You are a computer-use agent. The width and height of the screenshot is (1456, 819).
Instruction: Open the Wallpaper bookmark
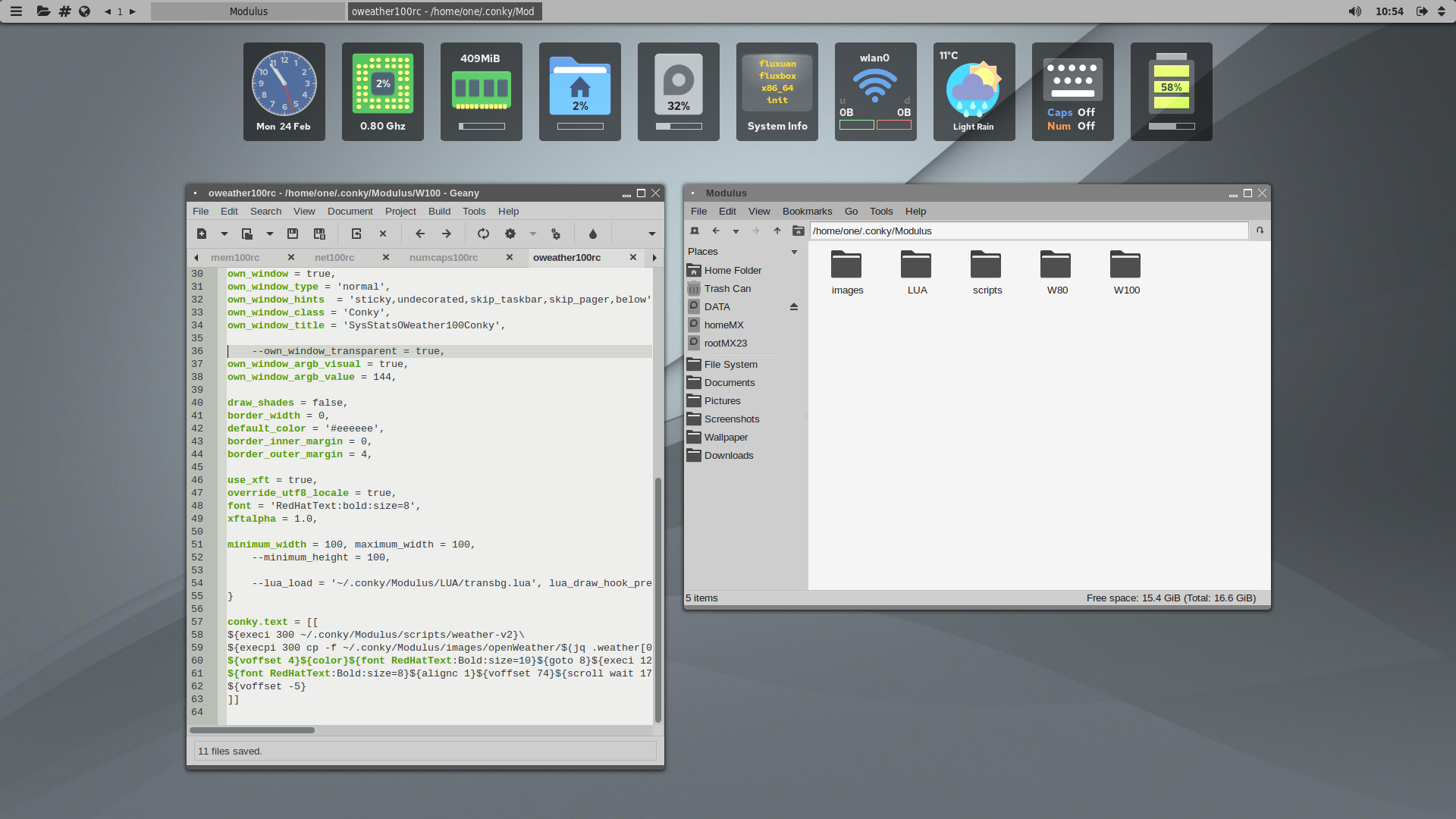(726, 438)
